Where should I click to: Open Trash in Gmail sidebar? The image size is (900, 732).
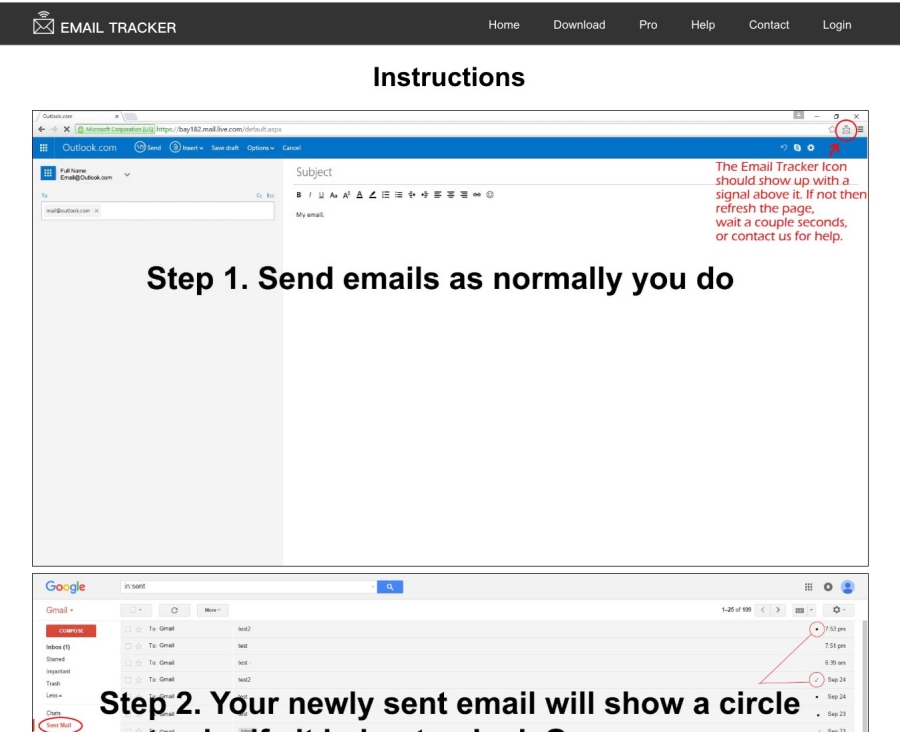[53, 683]
